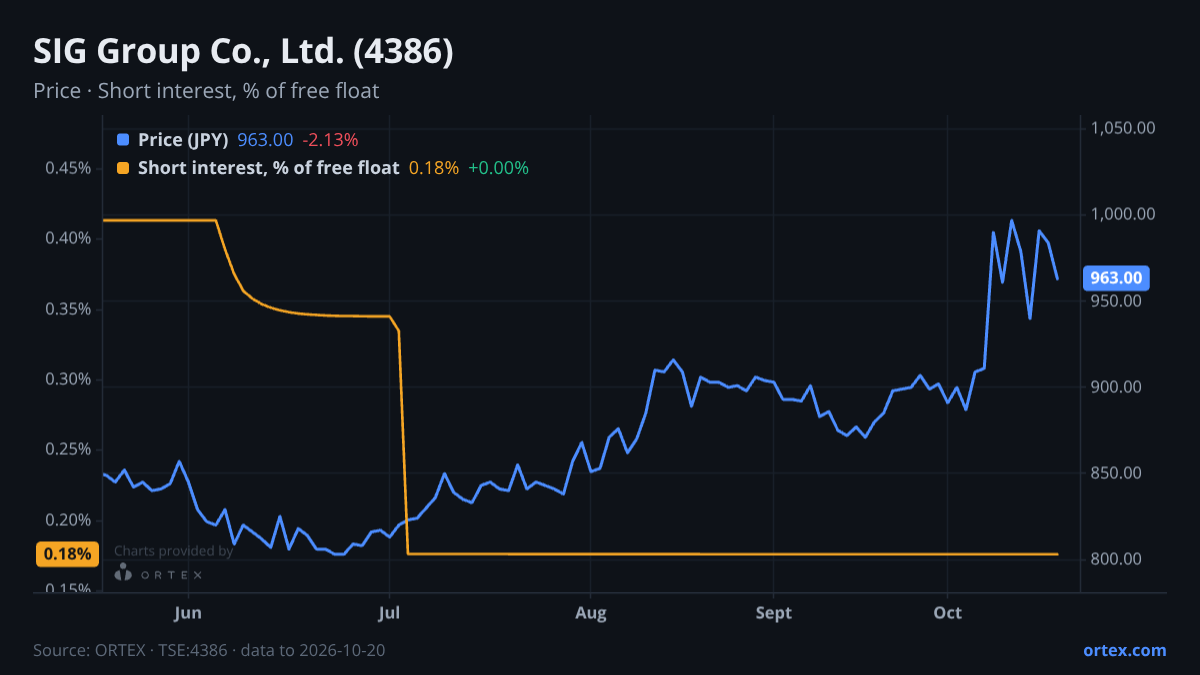Click the chart title SIG Group Co., Ltd. (4386)
1200x675 pixels.
coord(243,52)
